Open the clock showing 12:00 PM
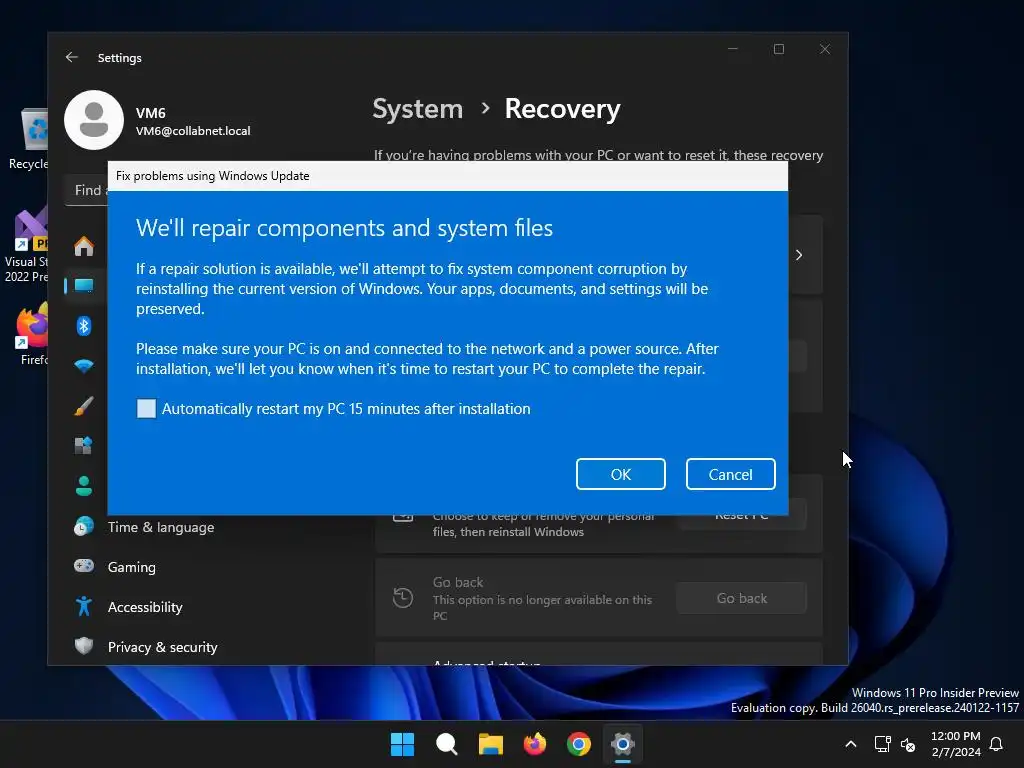Viewport: 1024px width, 768px height. point(955,744)
